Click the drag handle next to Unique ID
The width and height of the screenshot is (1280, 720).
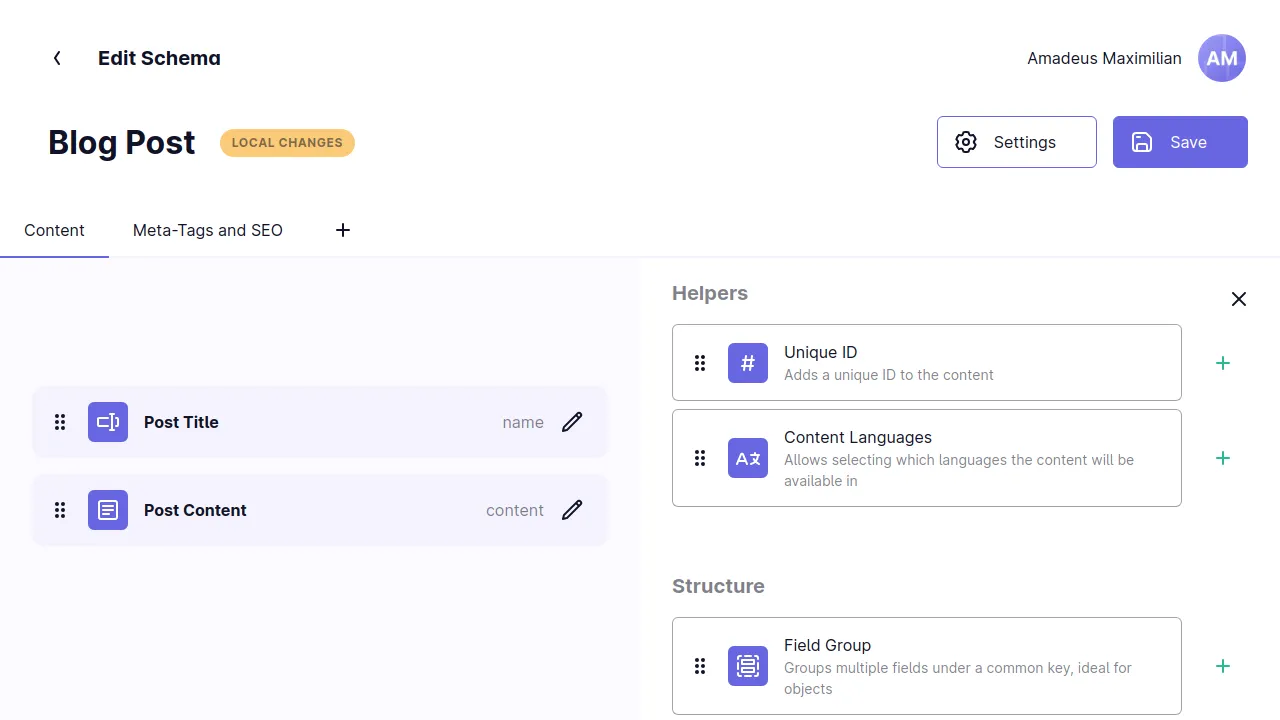(700, 363)
